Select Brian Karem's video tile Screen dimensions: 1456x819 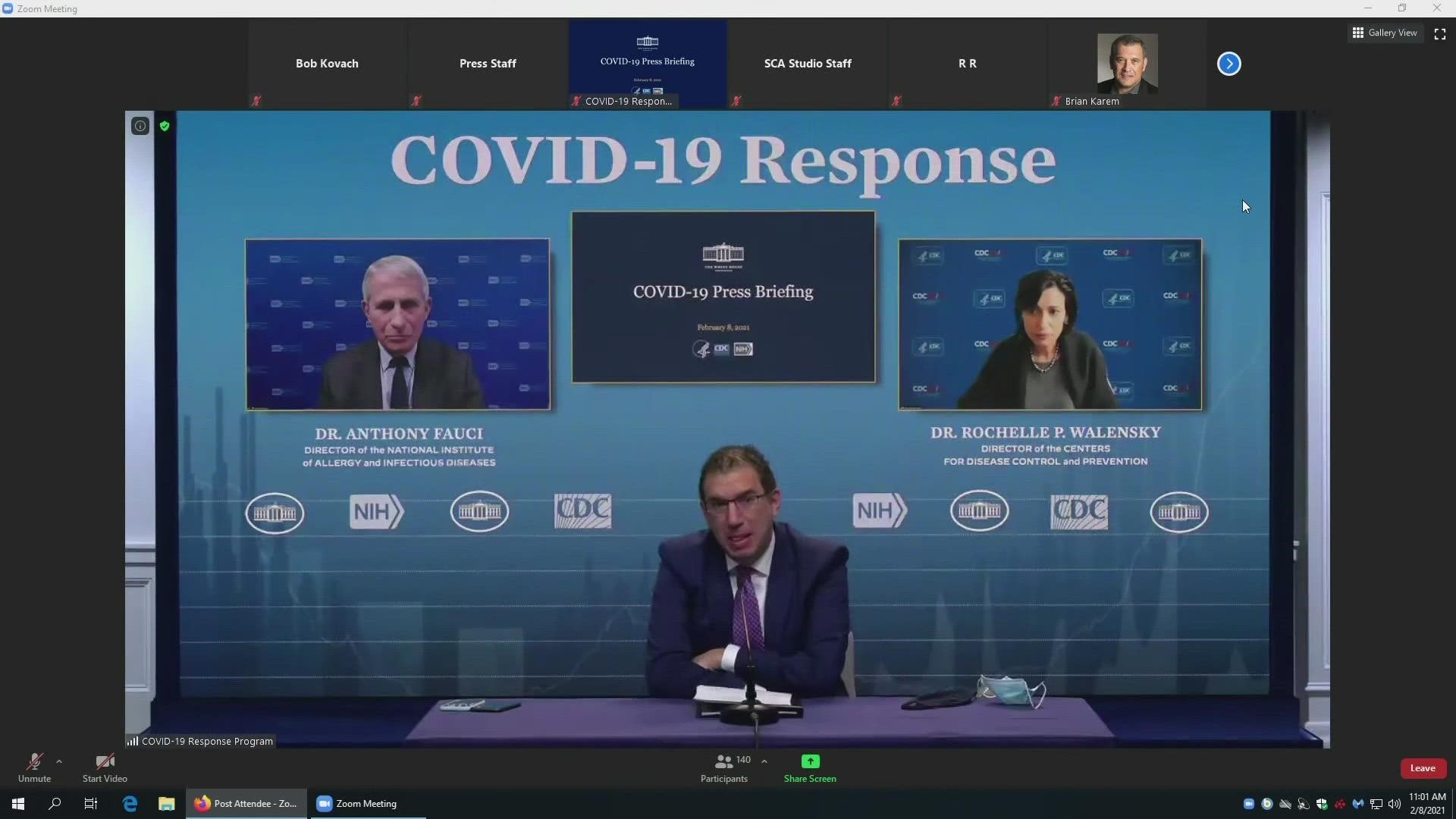coord(1128,64)
